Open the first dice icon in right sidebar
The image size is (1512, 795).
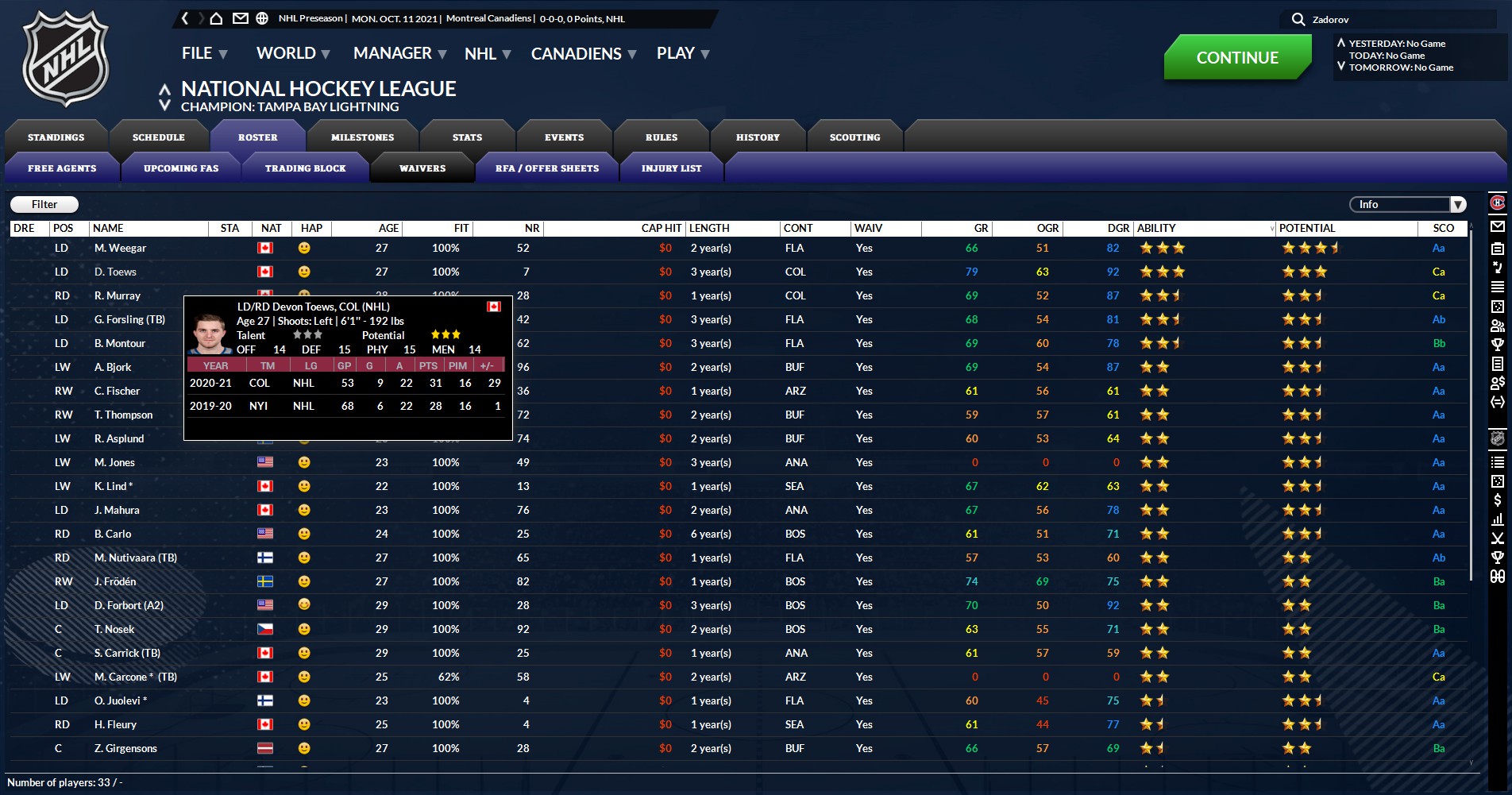point(1498,307)
